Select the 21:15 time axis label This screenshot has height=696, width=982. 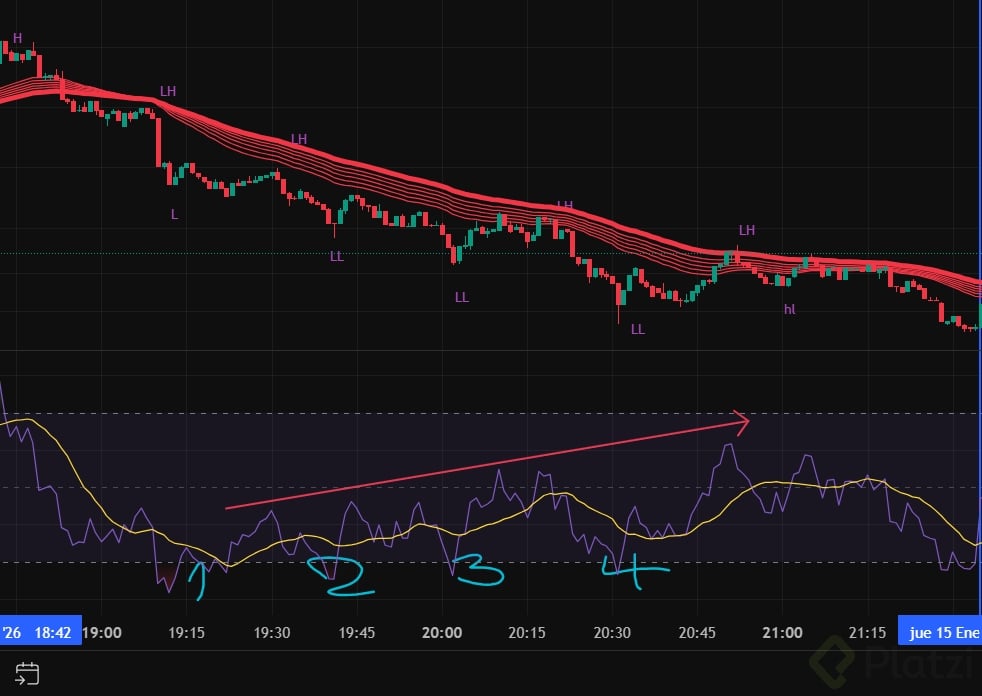tap(867, 632)
